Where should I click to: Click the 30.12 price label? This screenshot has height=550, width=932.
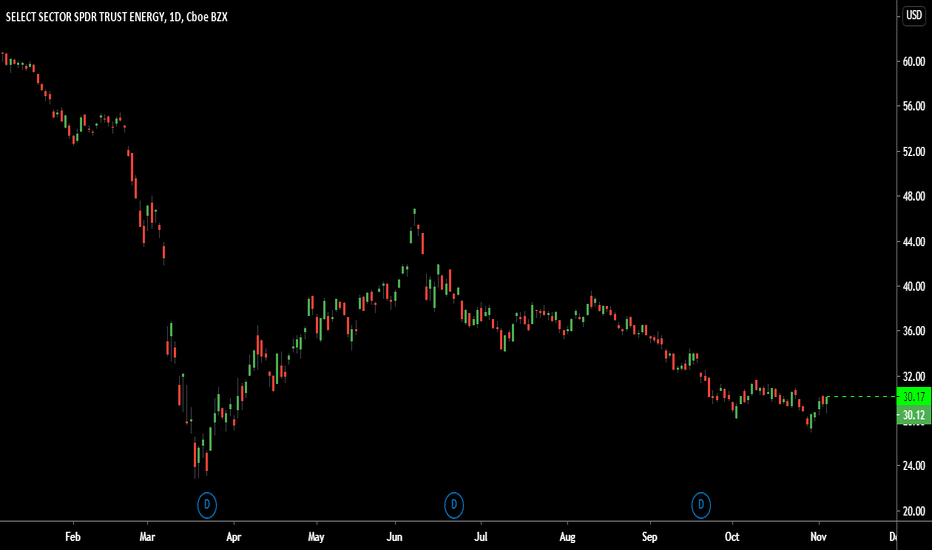914,415
